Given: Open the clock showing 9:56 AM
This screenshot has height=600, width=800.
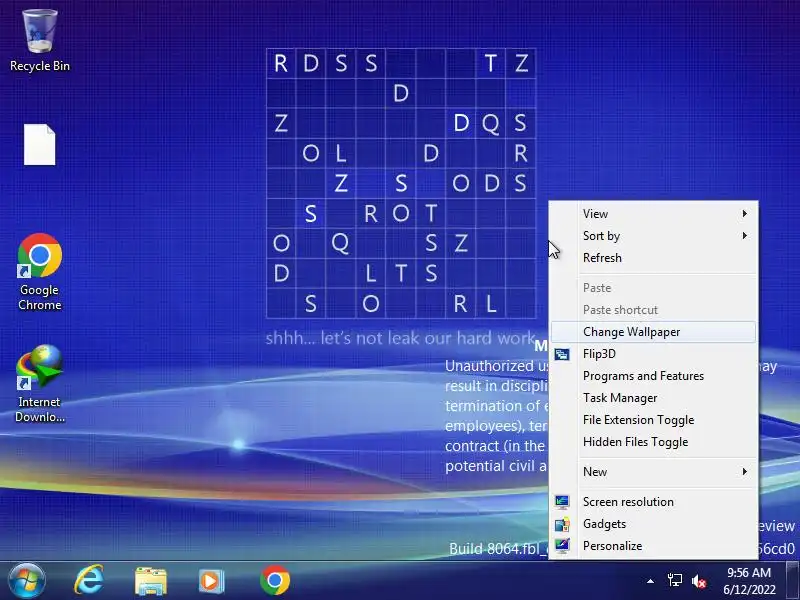Looking at the screenshot, I should 748,572.
